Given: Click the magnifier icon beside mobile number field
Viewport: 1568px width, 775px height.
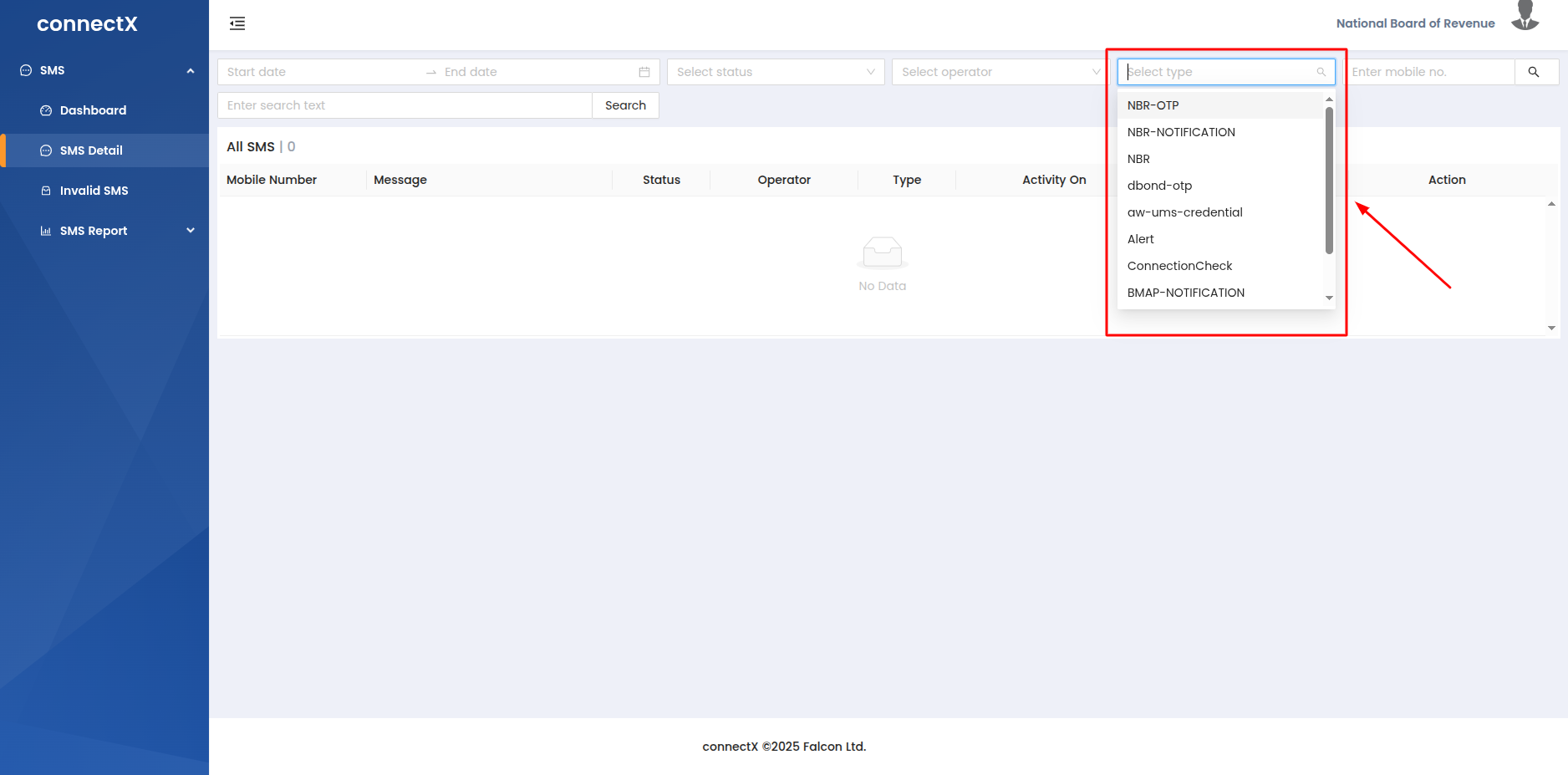Looking at the screenshot, I should click(1534, 72).
